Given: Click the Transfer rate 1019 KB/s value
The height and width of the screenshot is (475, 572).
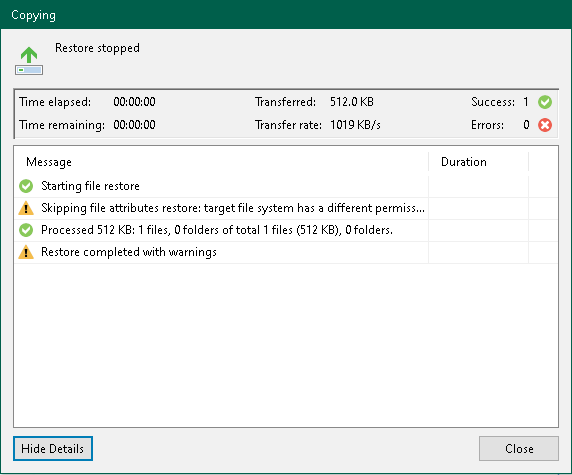Looking at the screenshot, I should click(355, 125).
